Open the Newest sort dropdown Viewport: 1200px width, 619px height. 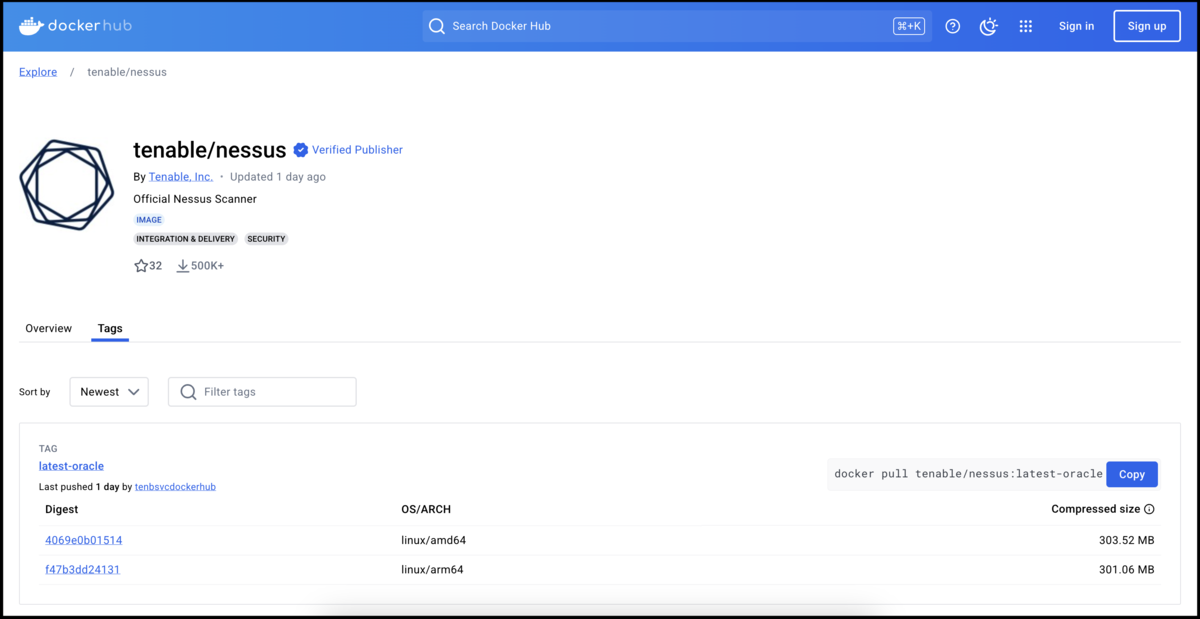tap(108, 391)
